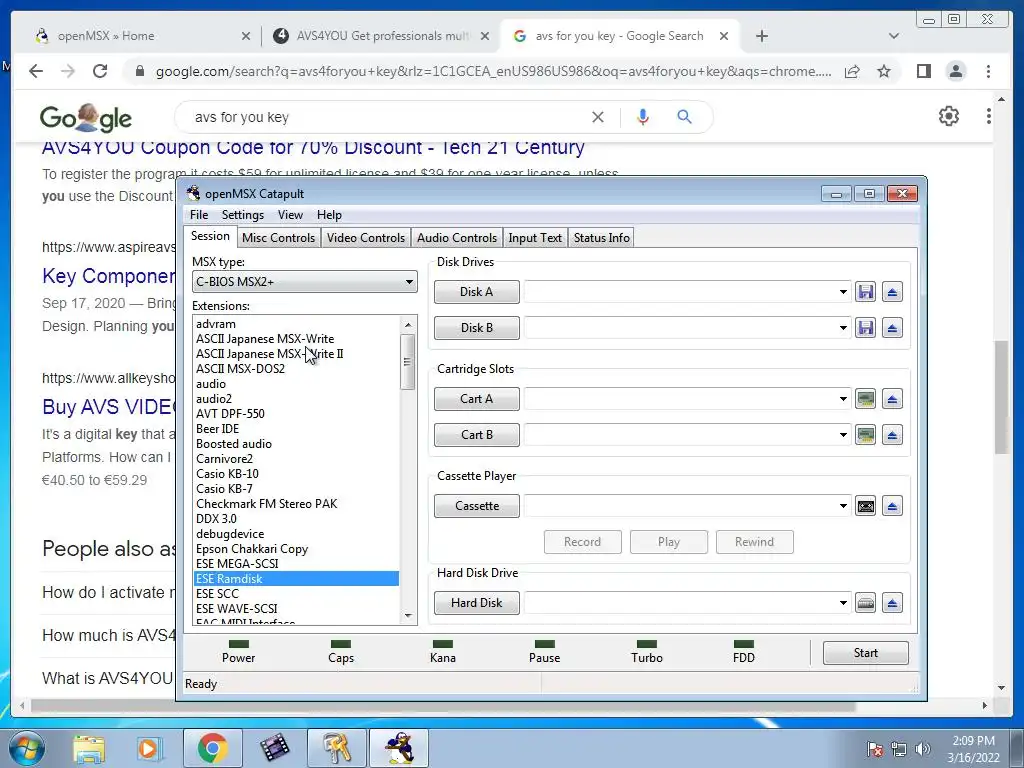The image size is (1024, 768).
Task: Switch to the Video Controls tab
Action: click(366, 238)
